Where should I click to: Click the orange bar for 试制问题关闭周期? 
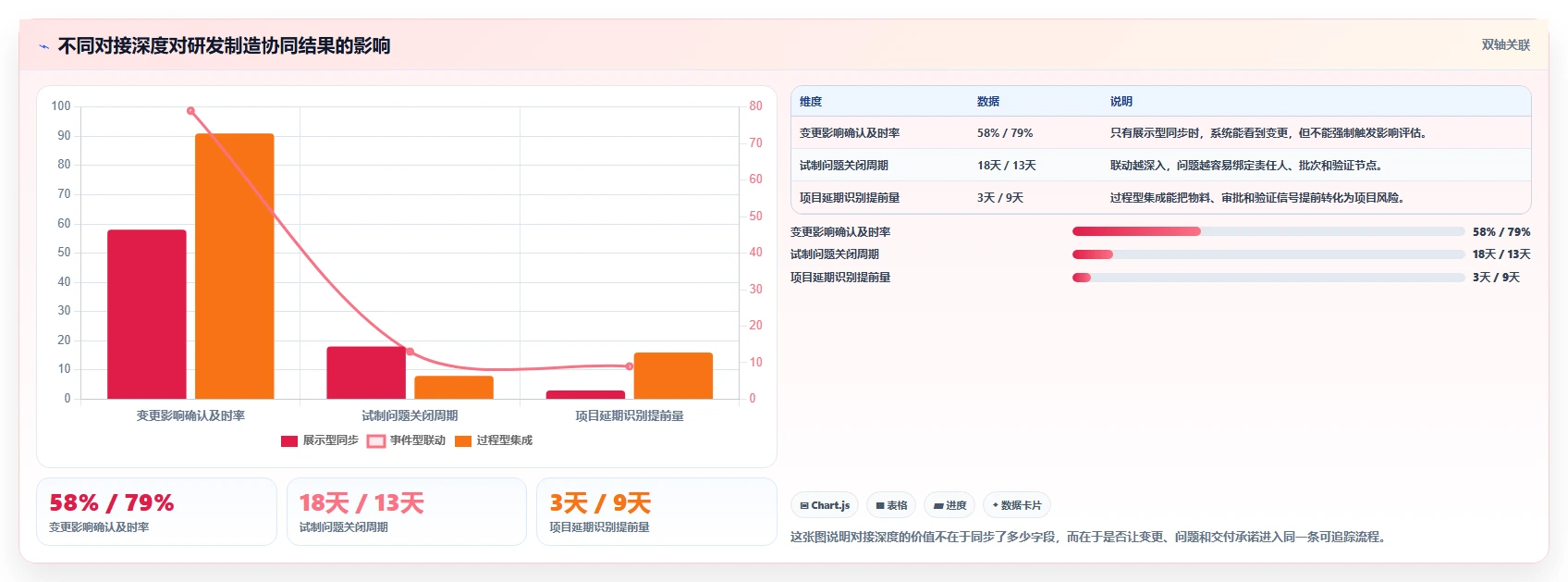pyautogui.click(x=454, y=388)
